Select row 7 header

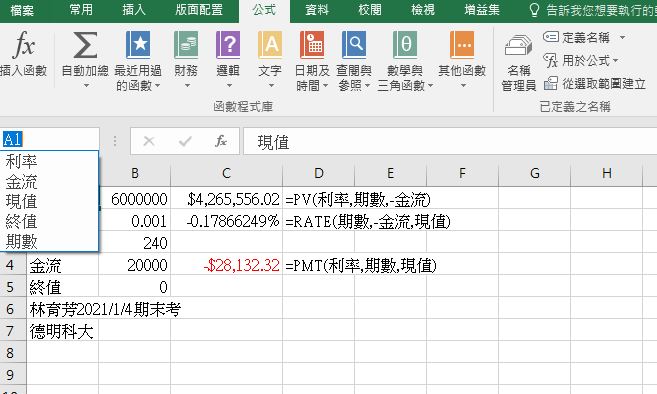13,331
